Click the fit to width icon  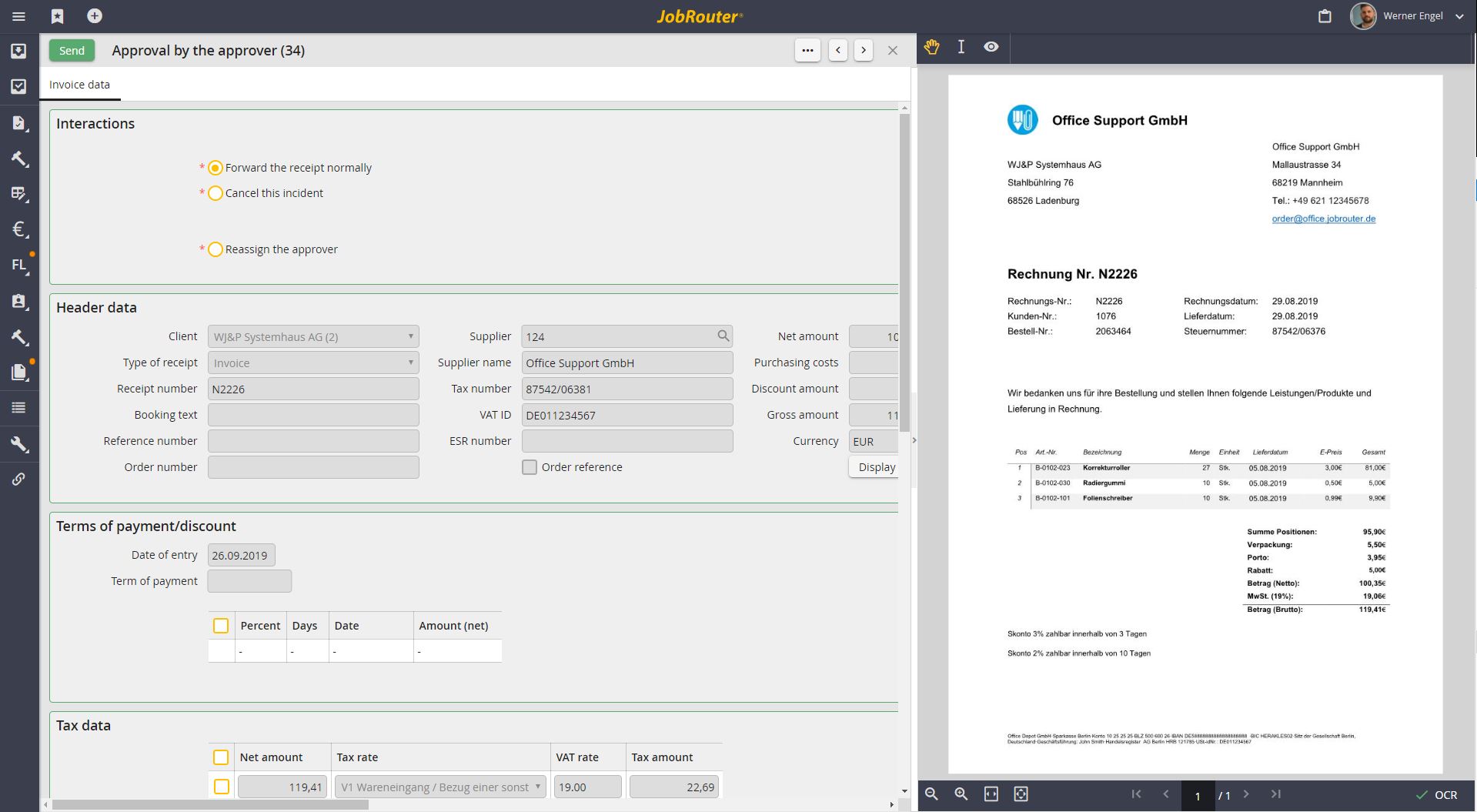[x=991, y=794]
